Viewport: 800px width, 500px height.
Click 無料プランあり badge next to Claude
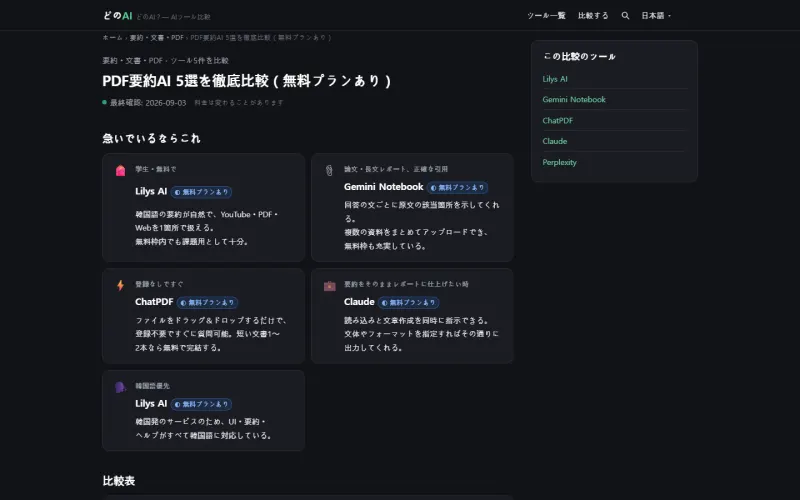[409, 303]
